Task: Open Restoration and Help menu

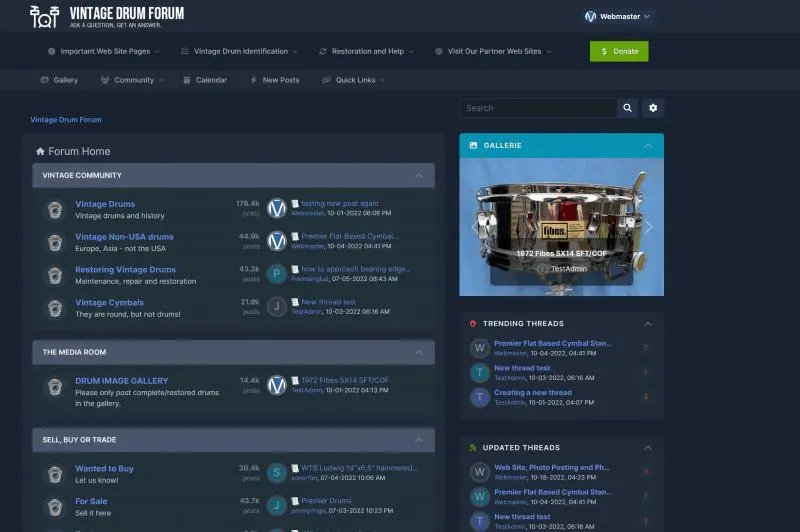Action: [366, 52]
